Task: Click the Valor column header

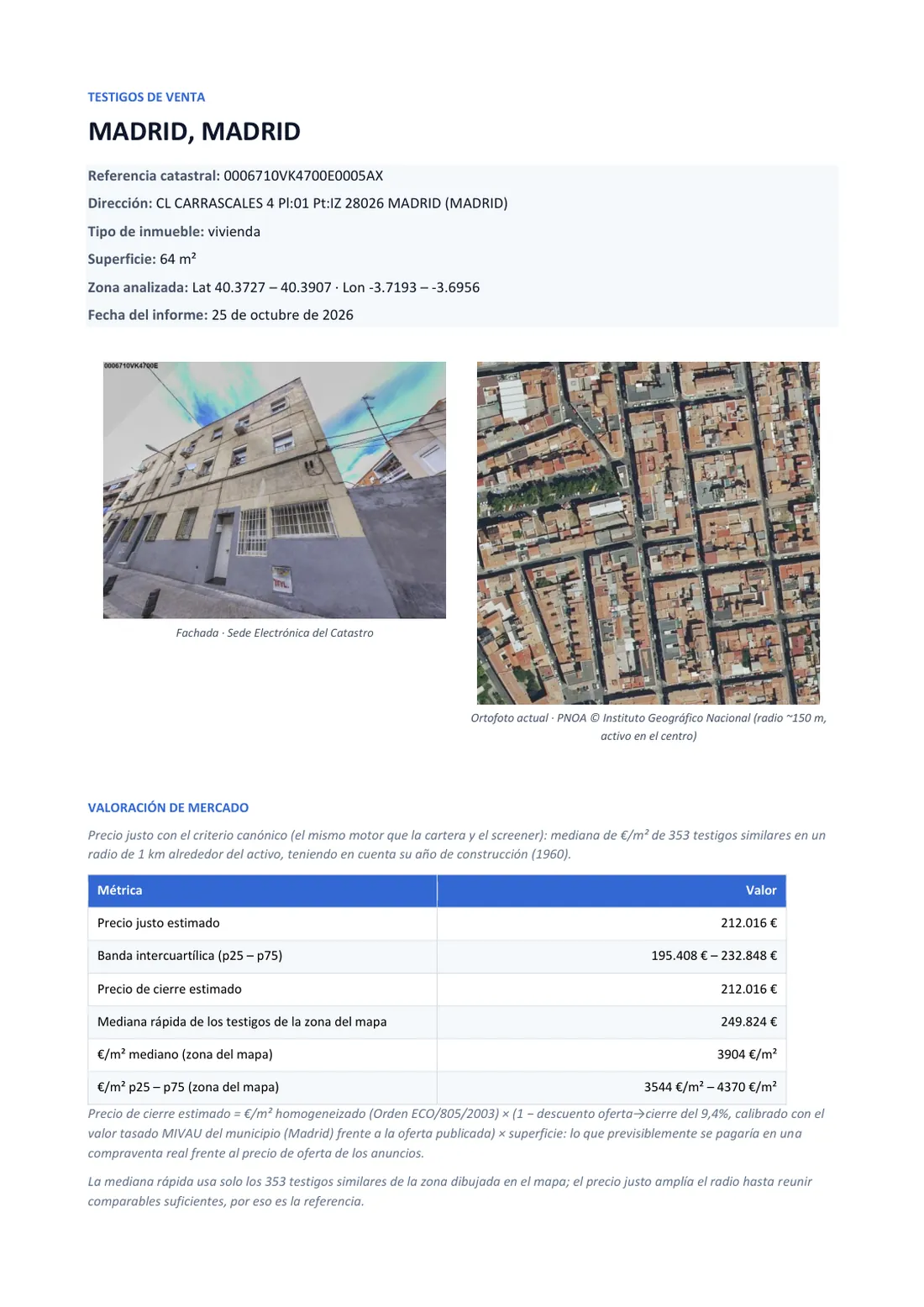Action: click(612, 890)
